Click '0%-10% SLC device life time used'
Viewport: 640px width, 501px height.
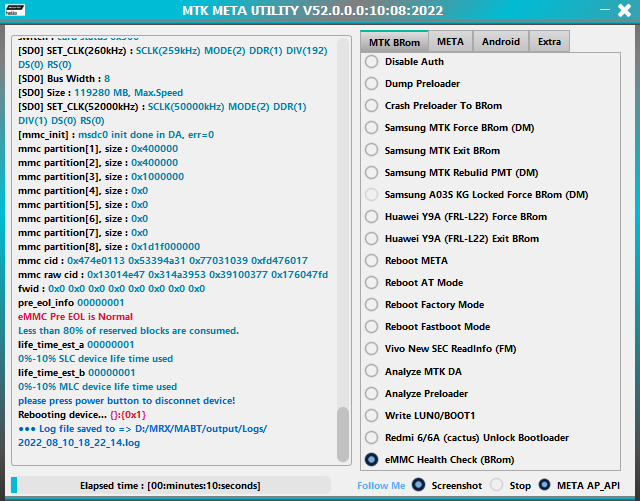(x=96, y=359)
